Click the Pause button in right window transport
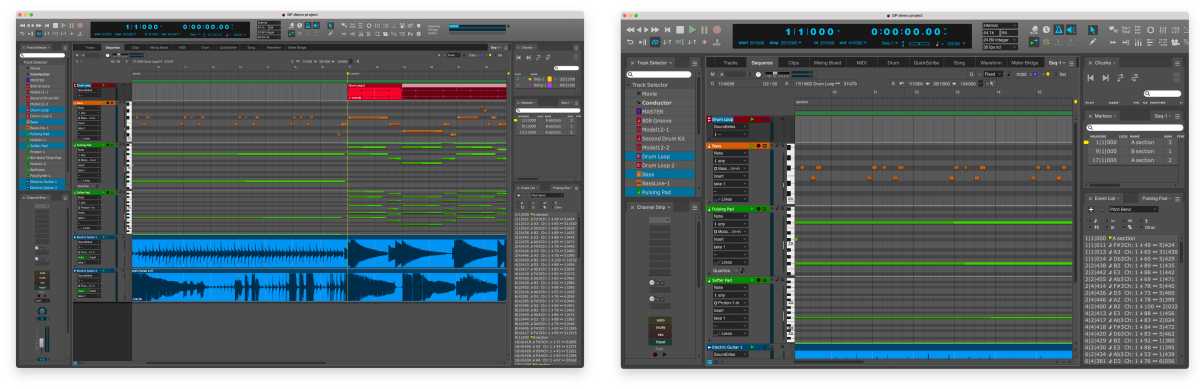This screenshot has width=1200, height=389. (704, 30)
